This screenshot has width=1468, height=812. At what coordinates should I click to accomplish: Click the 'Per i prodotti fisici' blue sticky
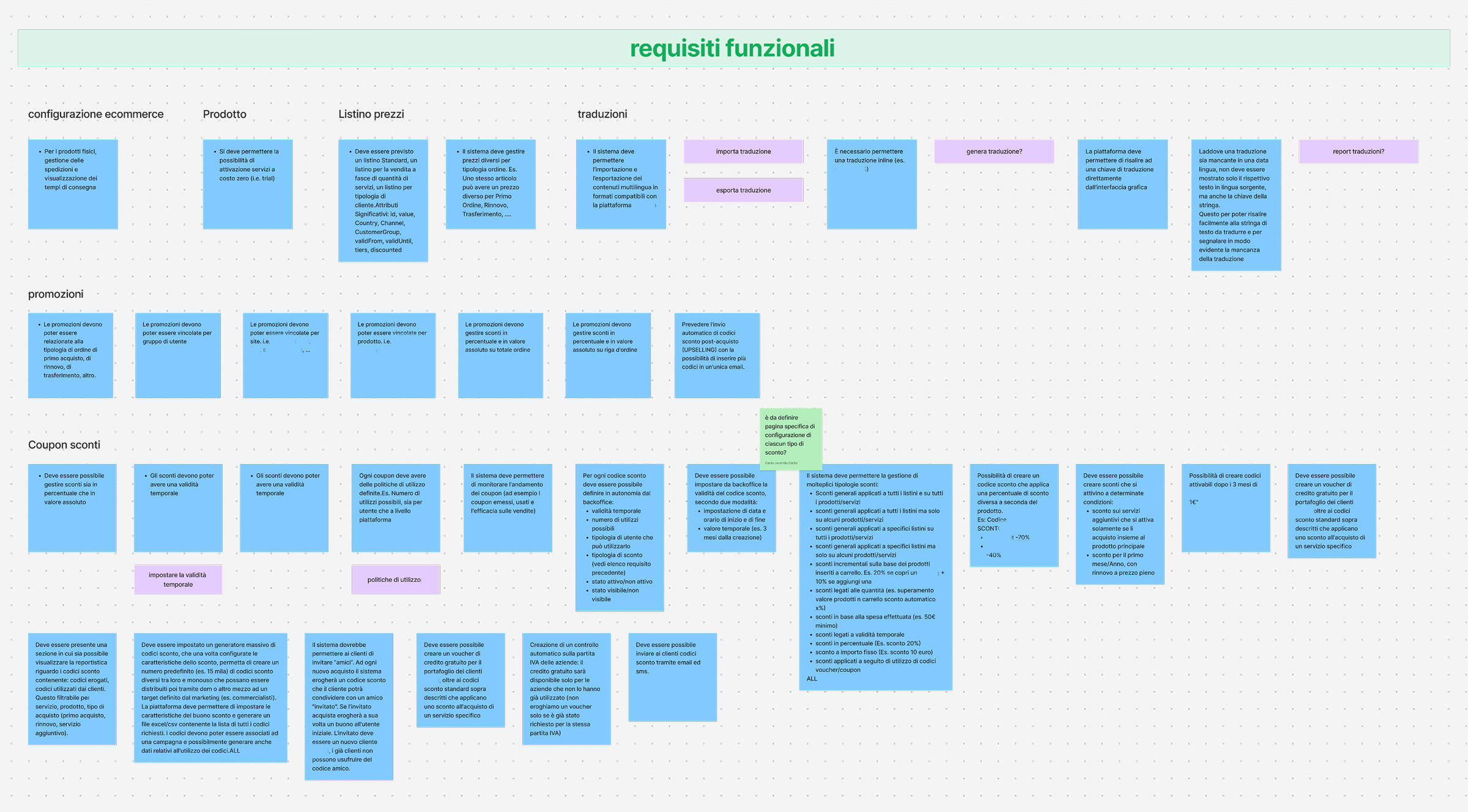pyautogui.click(x=73, y=184)
